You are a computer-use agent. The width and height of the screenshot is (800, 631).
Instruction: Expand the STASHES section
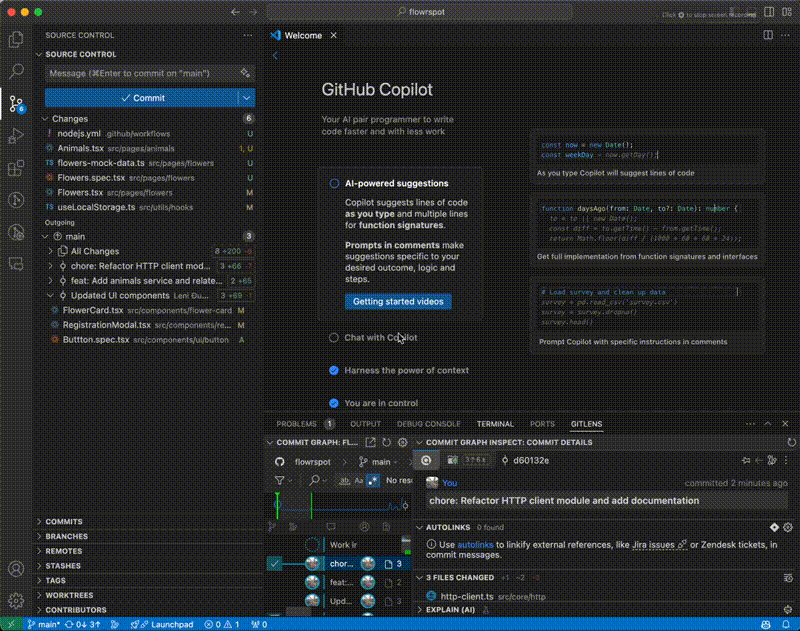(x=63, y=566)
